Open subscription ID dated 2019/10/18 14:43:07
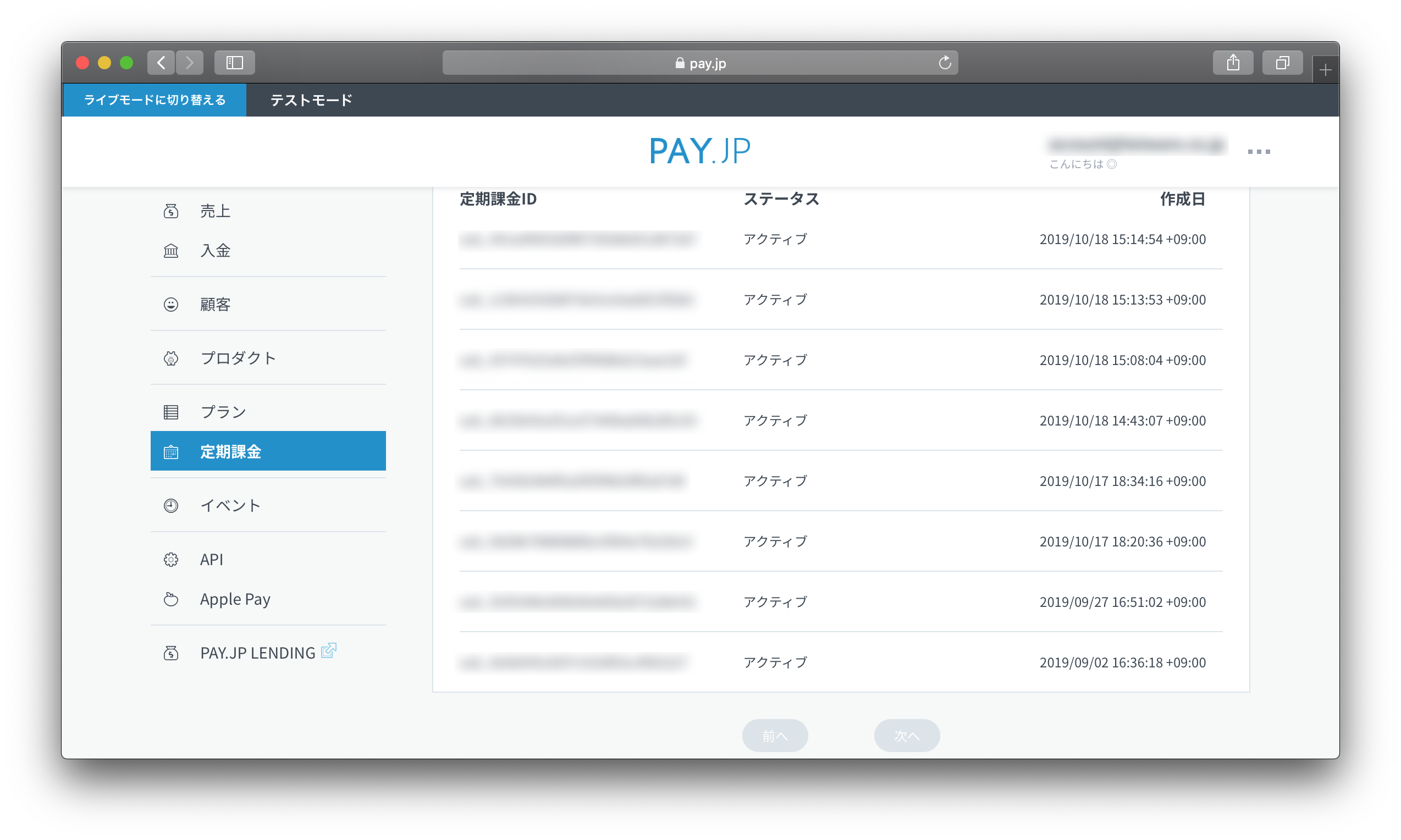Screen dimensions: 1401x840 point(577,421)
